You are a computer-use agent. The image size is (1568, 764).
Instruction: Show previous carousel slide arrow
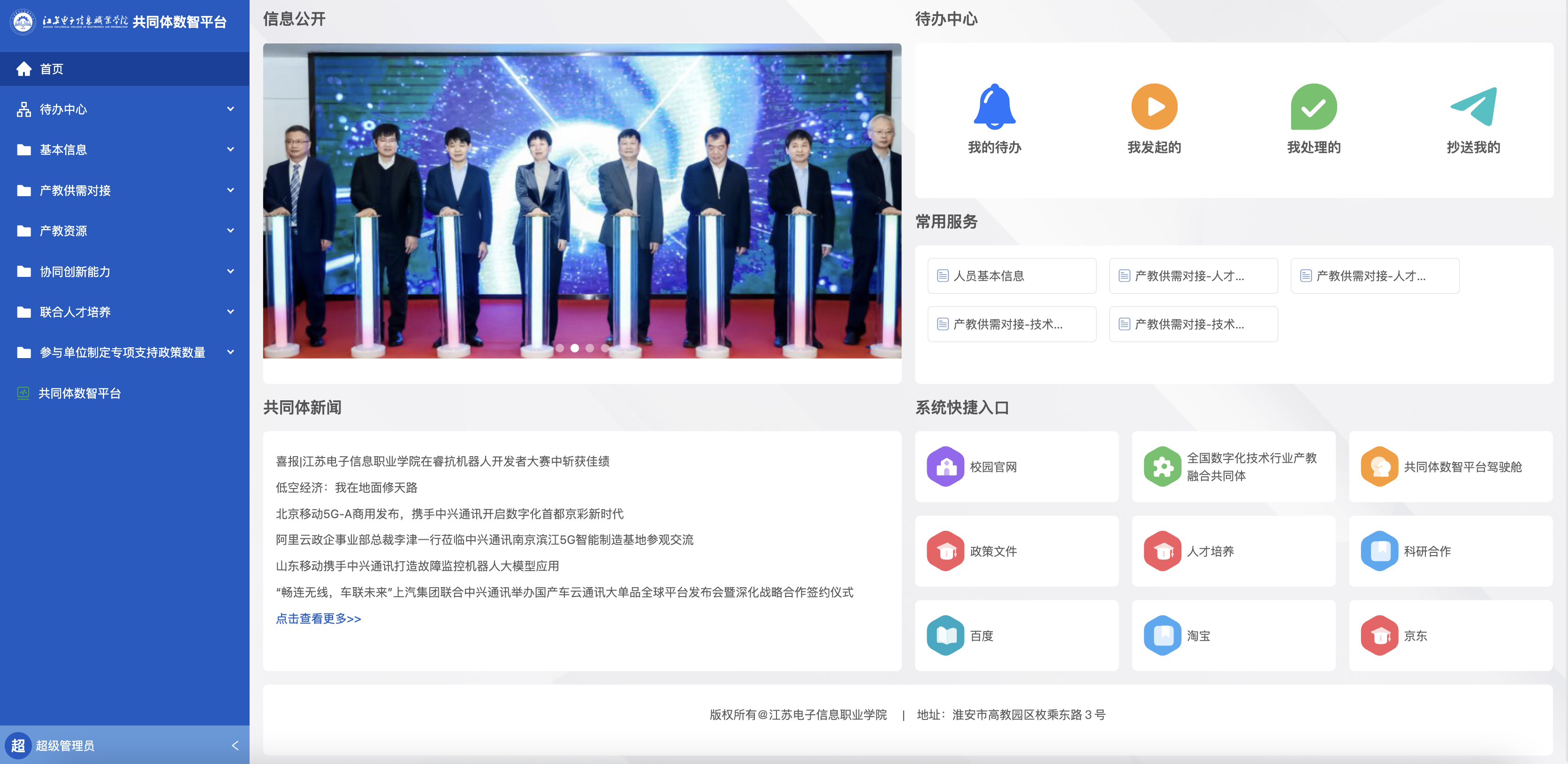[284, 200]
